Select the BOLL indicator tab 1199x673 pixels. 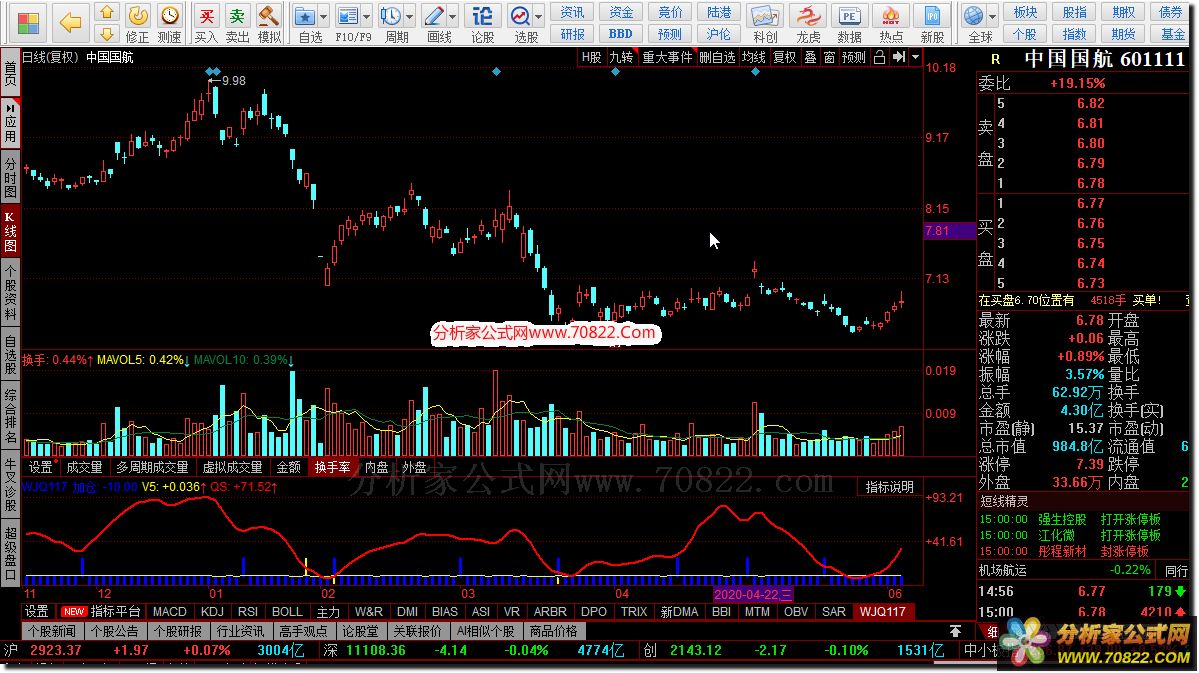287,612
